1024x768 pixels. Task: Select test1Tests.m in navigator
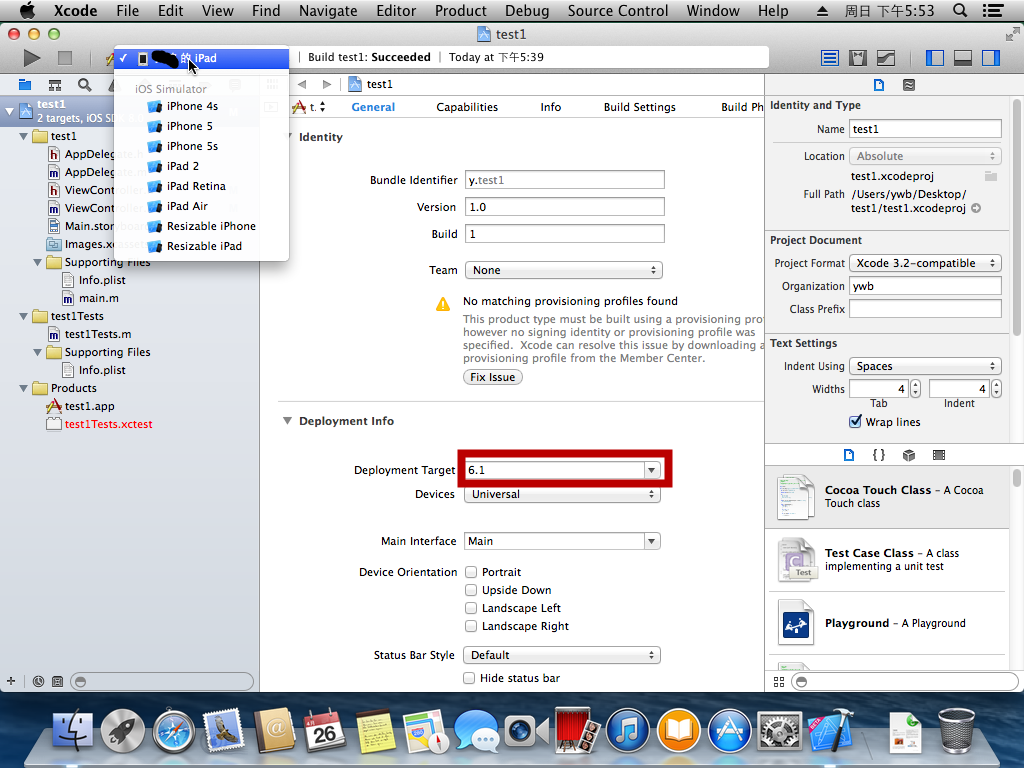97,334
